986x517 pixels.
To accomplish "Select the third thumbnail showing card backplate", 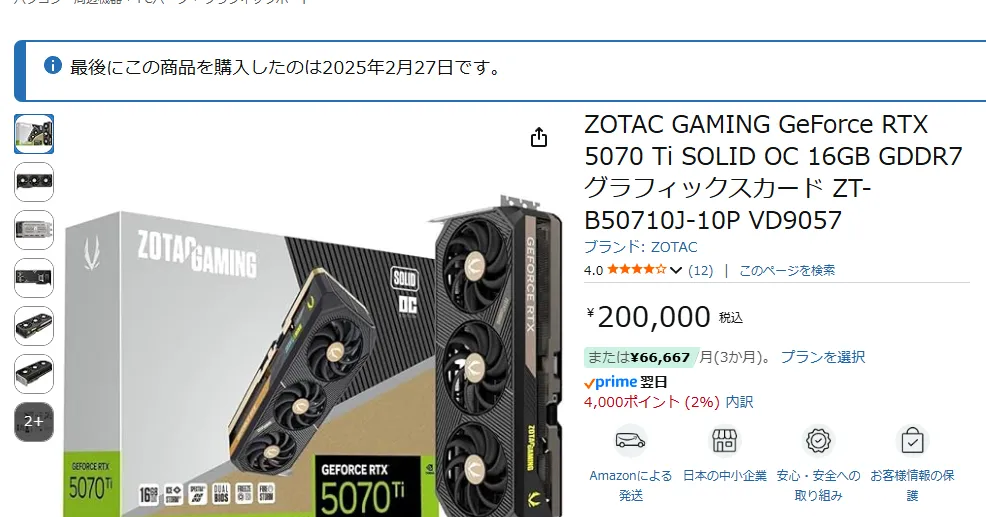I will pos(34,230).
